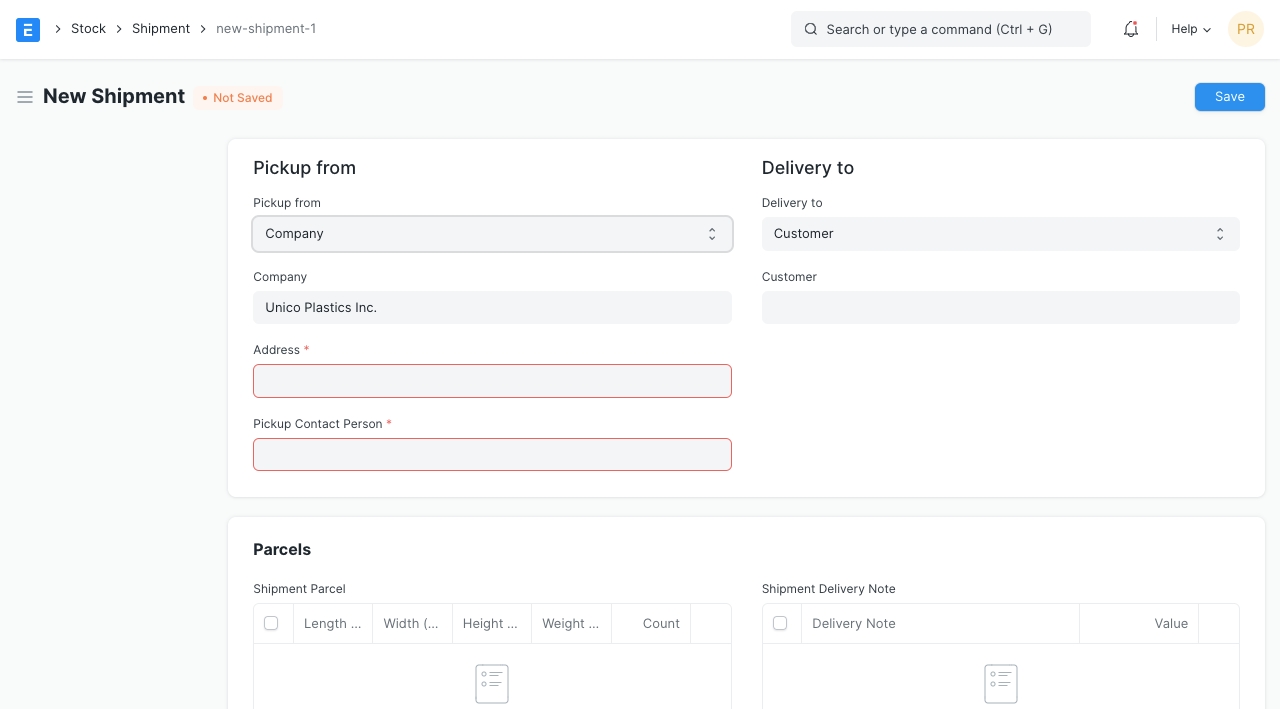Click the empty Shipment Parcel table icon
This screenshot has height=709, width=1280.
(492, 683)
